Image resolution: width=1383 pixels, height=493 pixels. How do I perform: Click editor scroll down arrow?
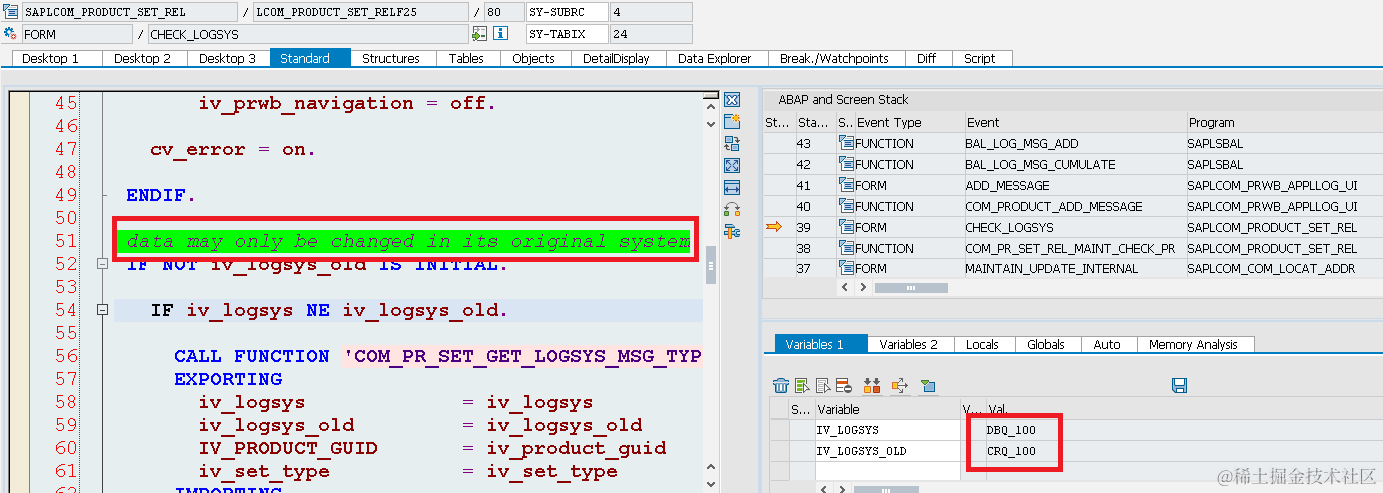click(711, 123)
